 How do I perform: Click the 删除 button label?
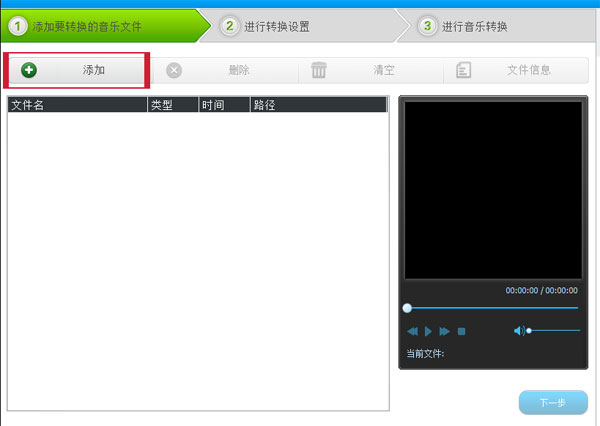[239, 70]
